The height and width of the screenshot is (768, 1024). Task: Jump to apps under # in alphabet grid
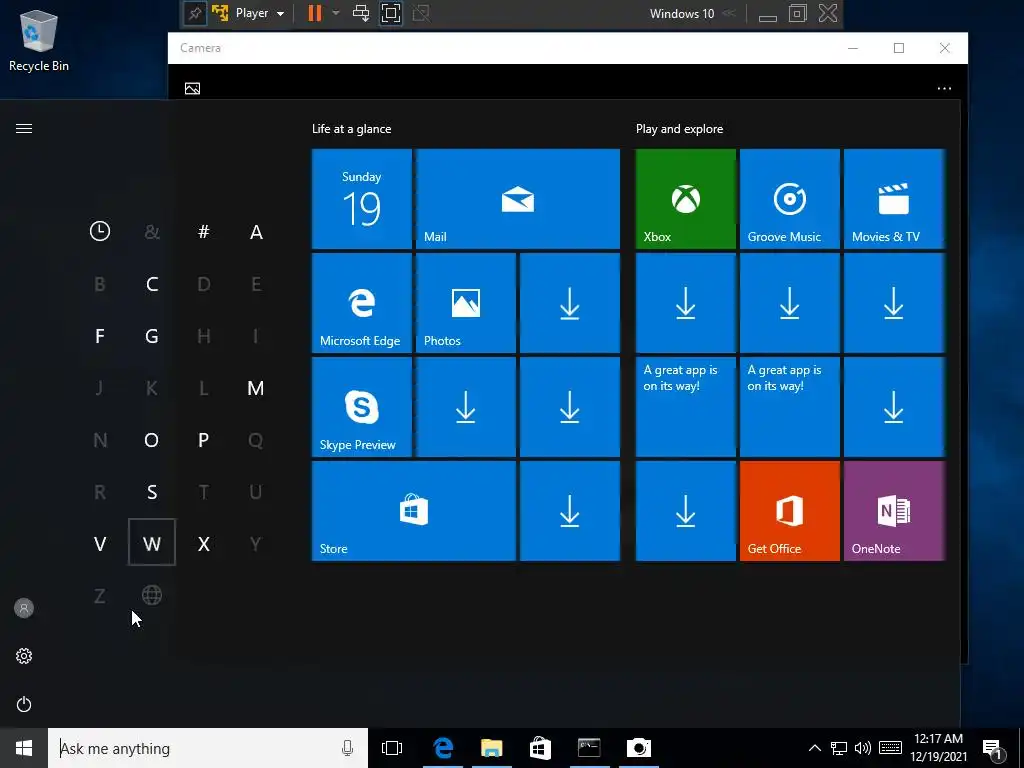(204, 231)
